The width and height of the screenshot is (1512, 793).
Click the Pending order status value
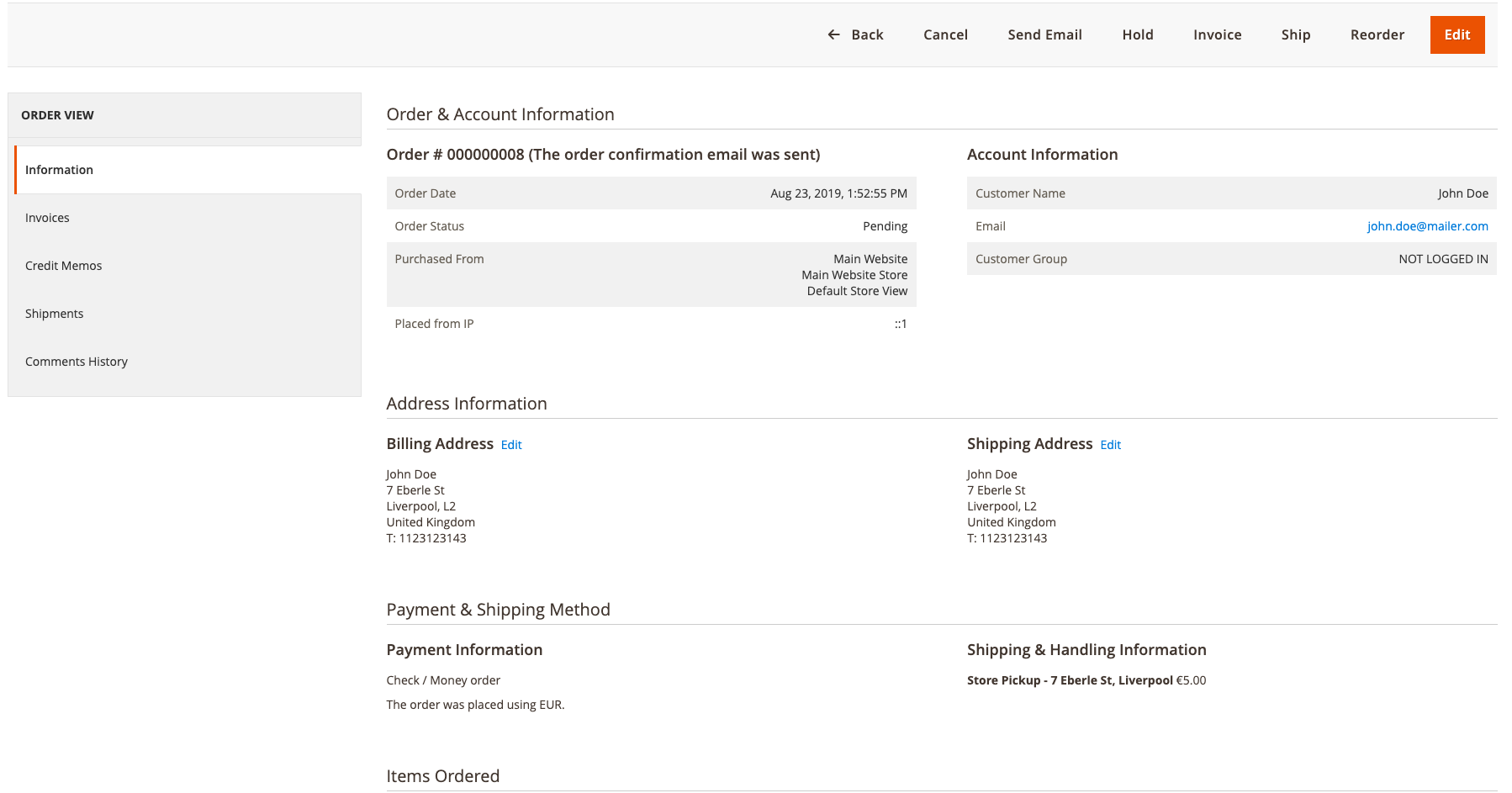click(885, 226)
